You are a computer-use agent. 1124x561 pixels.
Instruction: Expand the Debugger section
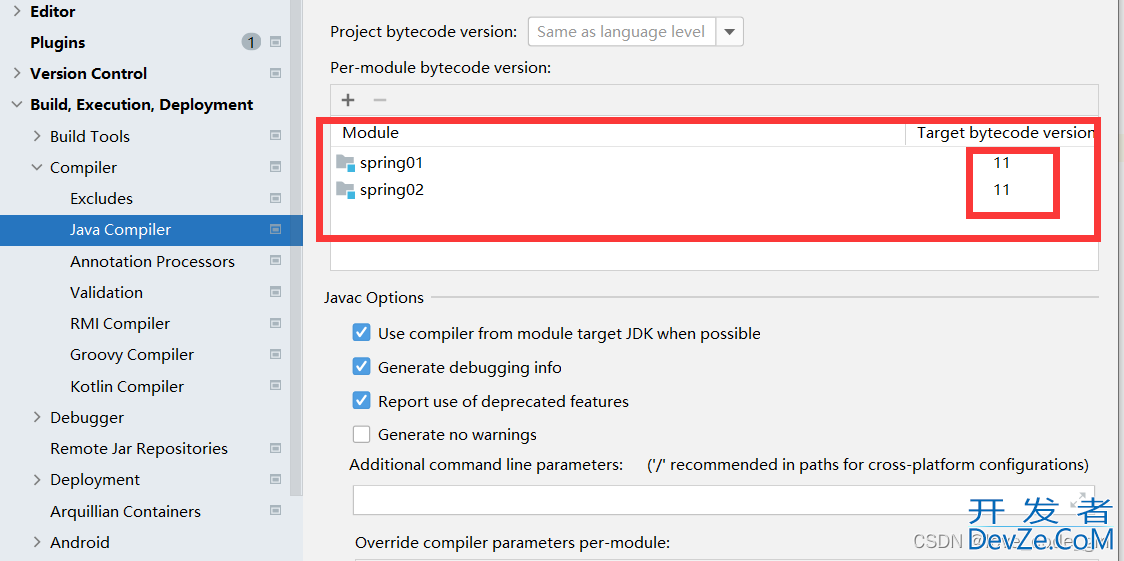[x=37, y=417]
